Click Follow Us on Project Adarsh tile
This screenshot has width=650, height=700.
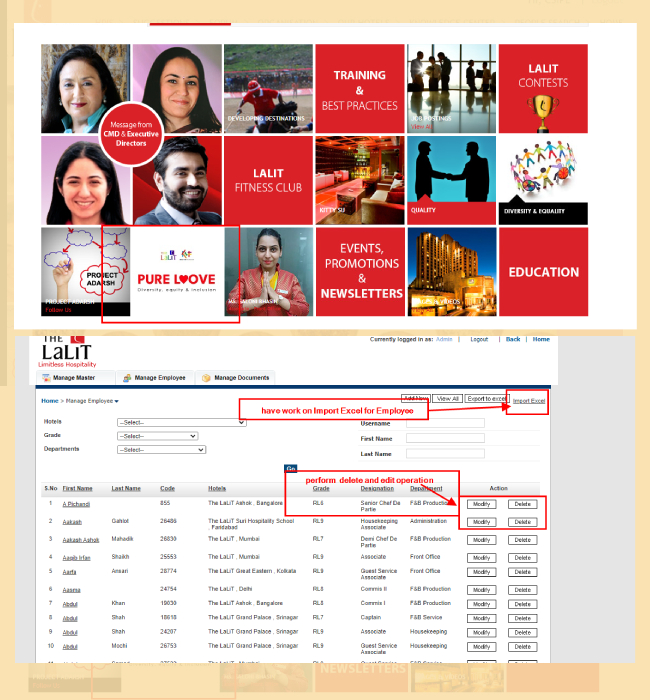coord(58,310)
